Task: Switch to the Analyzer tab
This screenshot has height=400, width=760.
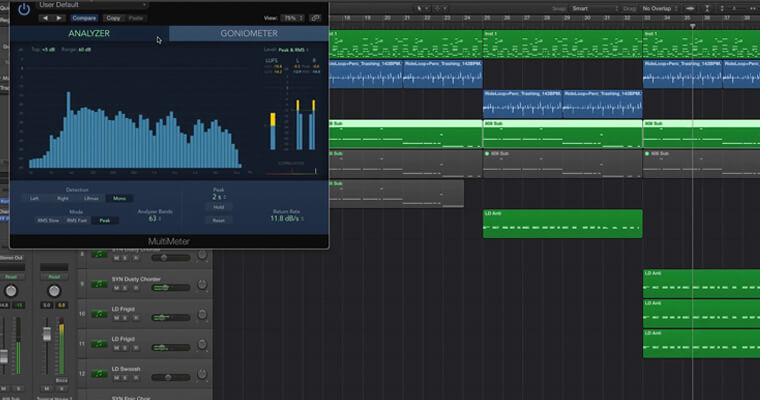Action: pos(89,34)
